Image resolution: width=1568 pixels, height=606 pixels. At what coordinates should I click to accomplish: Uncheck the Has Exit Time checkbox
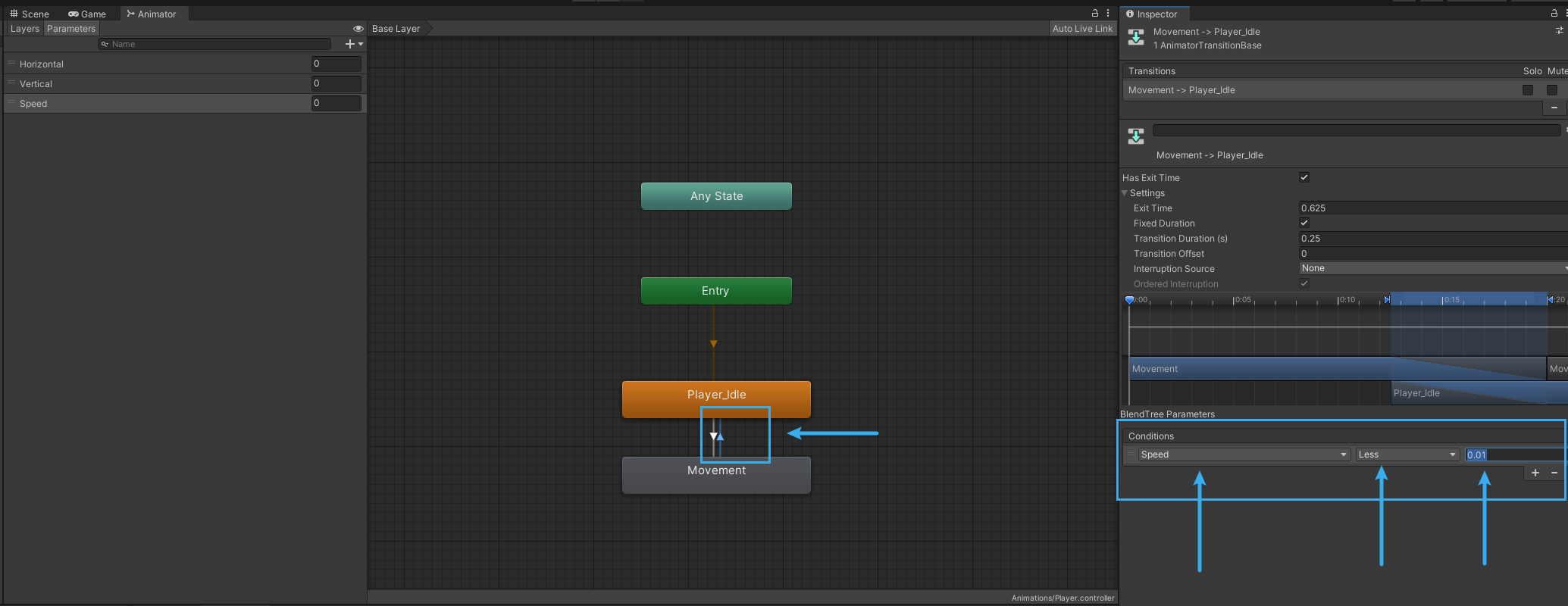1304,177
